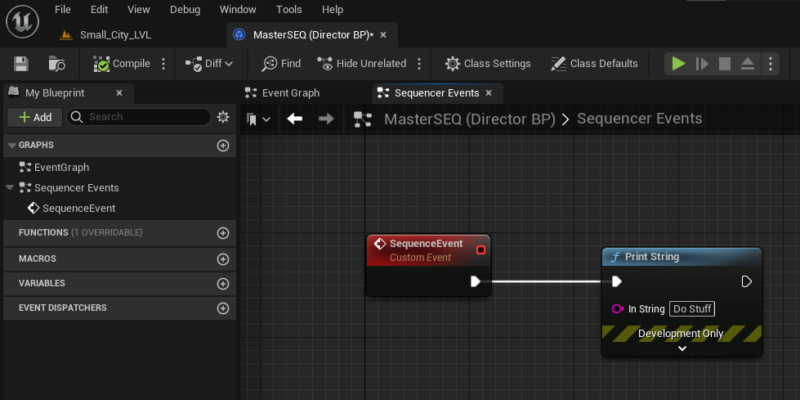Screen dimensions: 800x400
Task: Add a new function with plus icon
Action: pyautogui.click(x=223, y=233)
